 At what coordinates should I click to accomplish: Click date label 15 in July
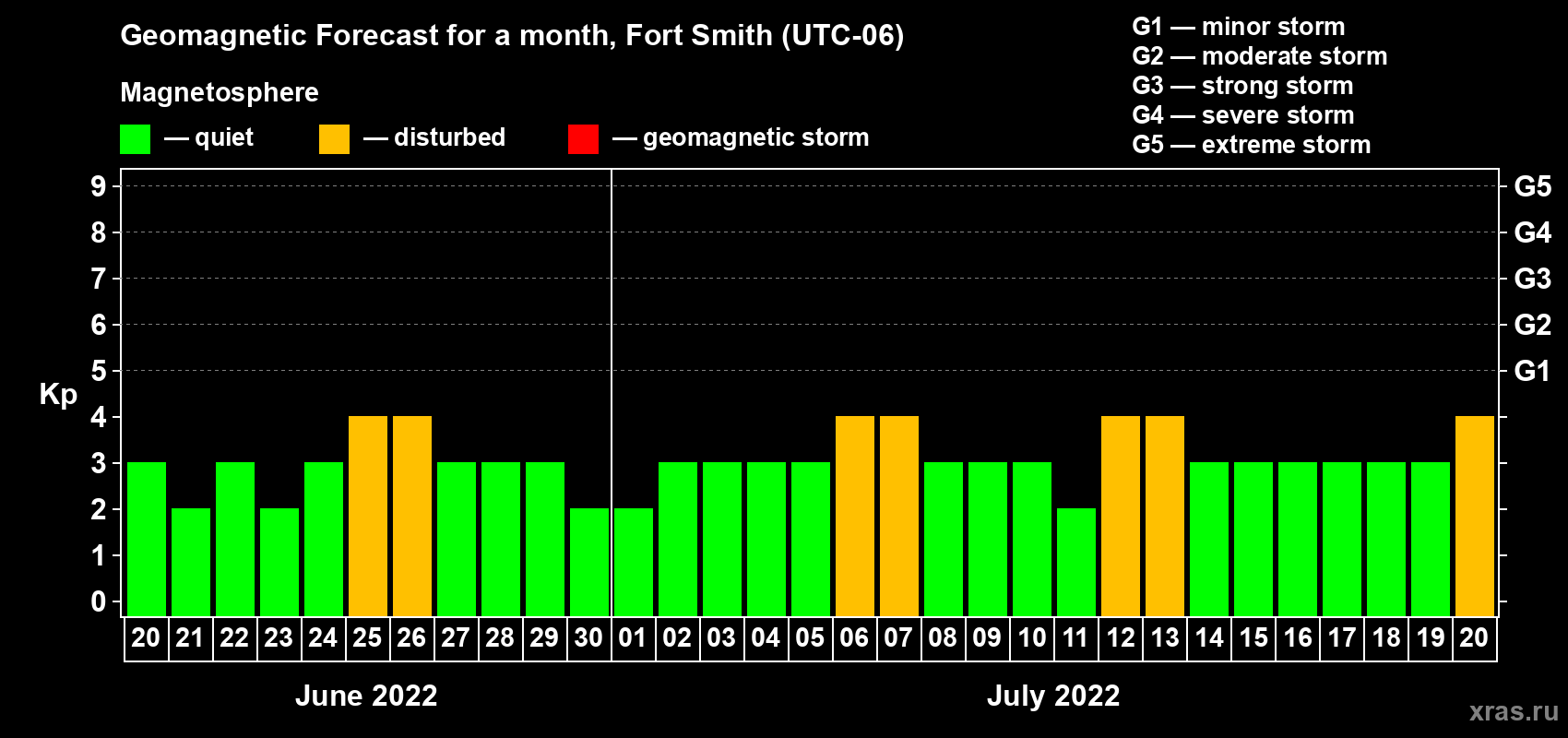coord(1253,638)
